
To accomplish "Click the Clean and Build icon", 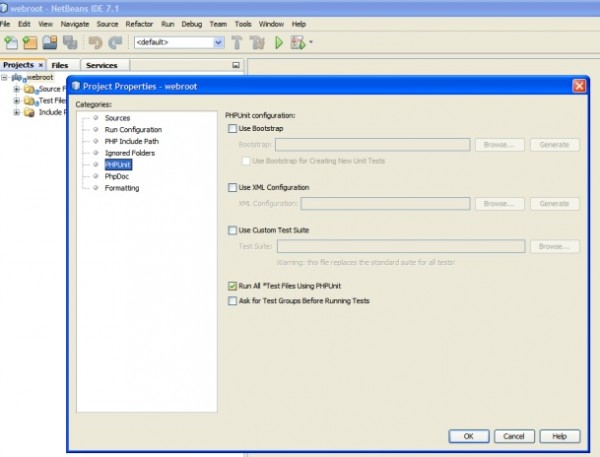I will pos(257,42).
